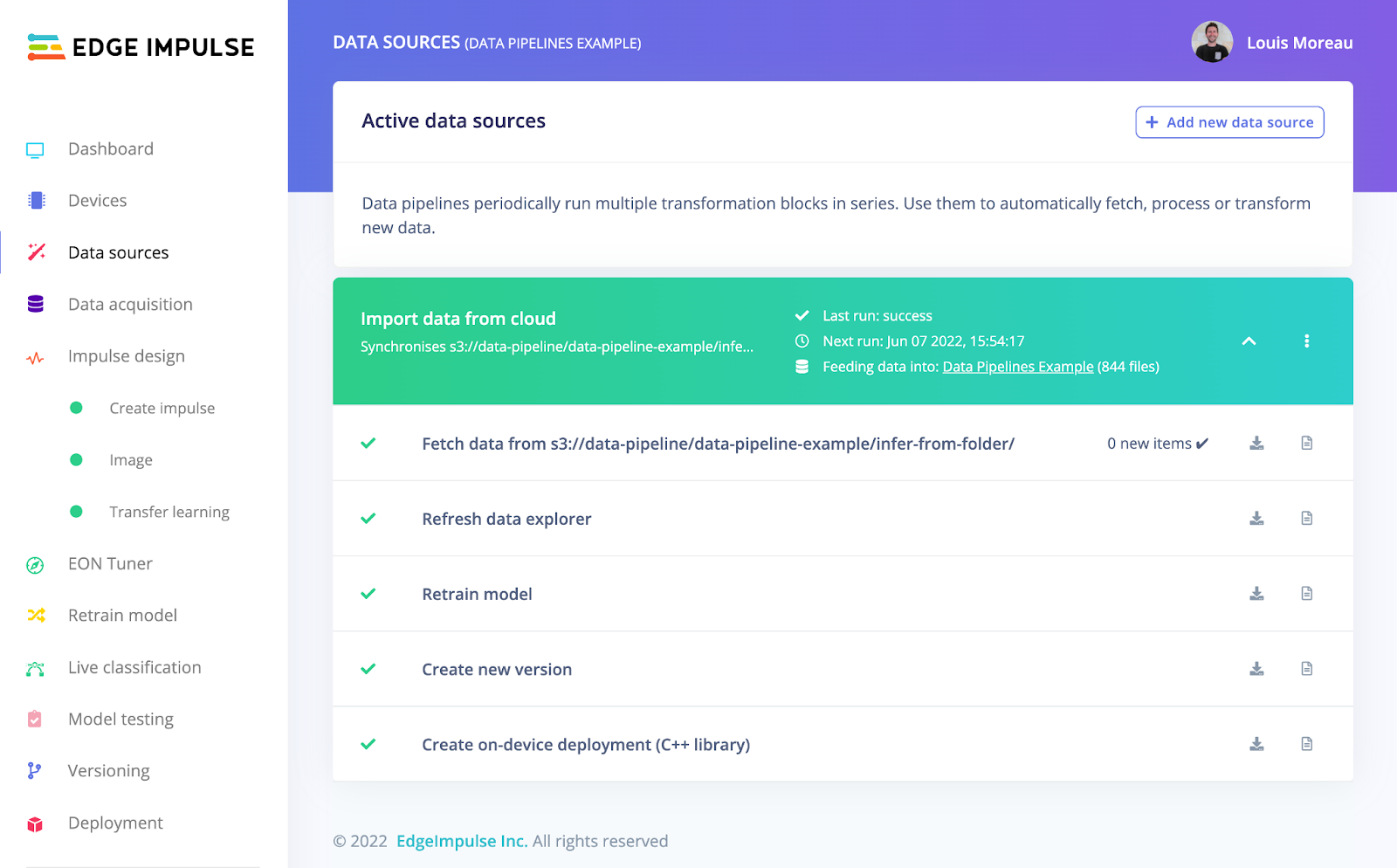Click the Synchronises s3 path text
Viewport: 1397px width, 868px height.
pos(557,347)
